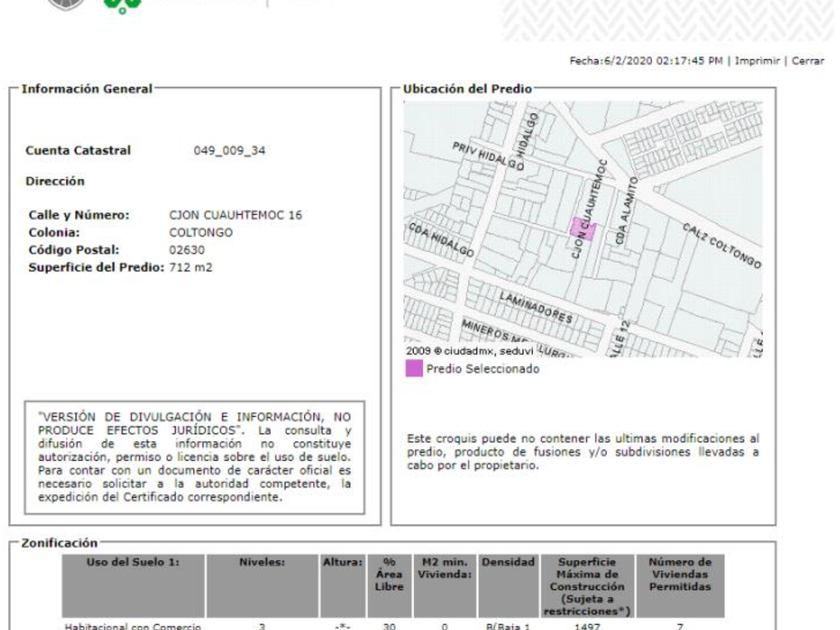
Task: Click the Habitacional con Comercio cell
Action: [133, 626]
